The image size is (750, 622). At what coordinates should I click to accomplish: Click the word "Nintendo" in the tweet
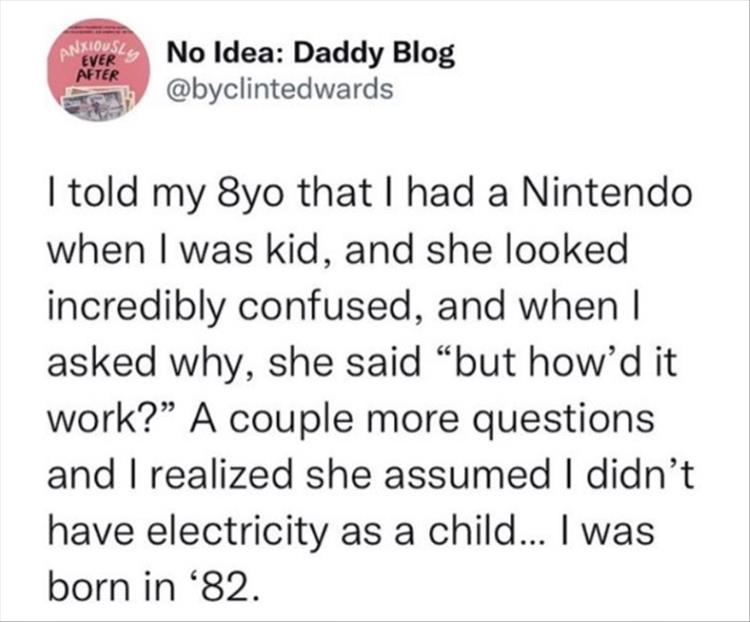pyautogui.click(x=609, y=193)
